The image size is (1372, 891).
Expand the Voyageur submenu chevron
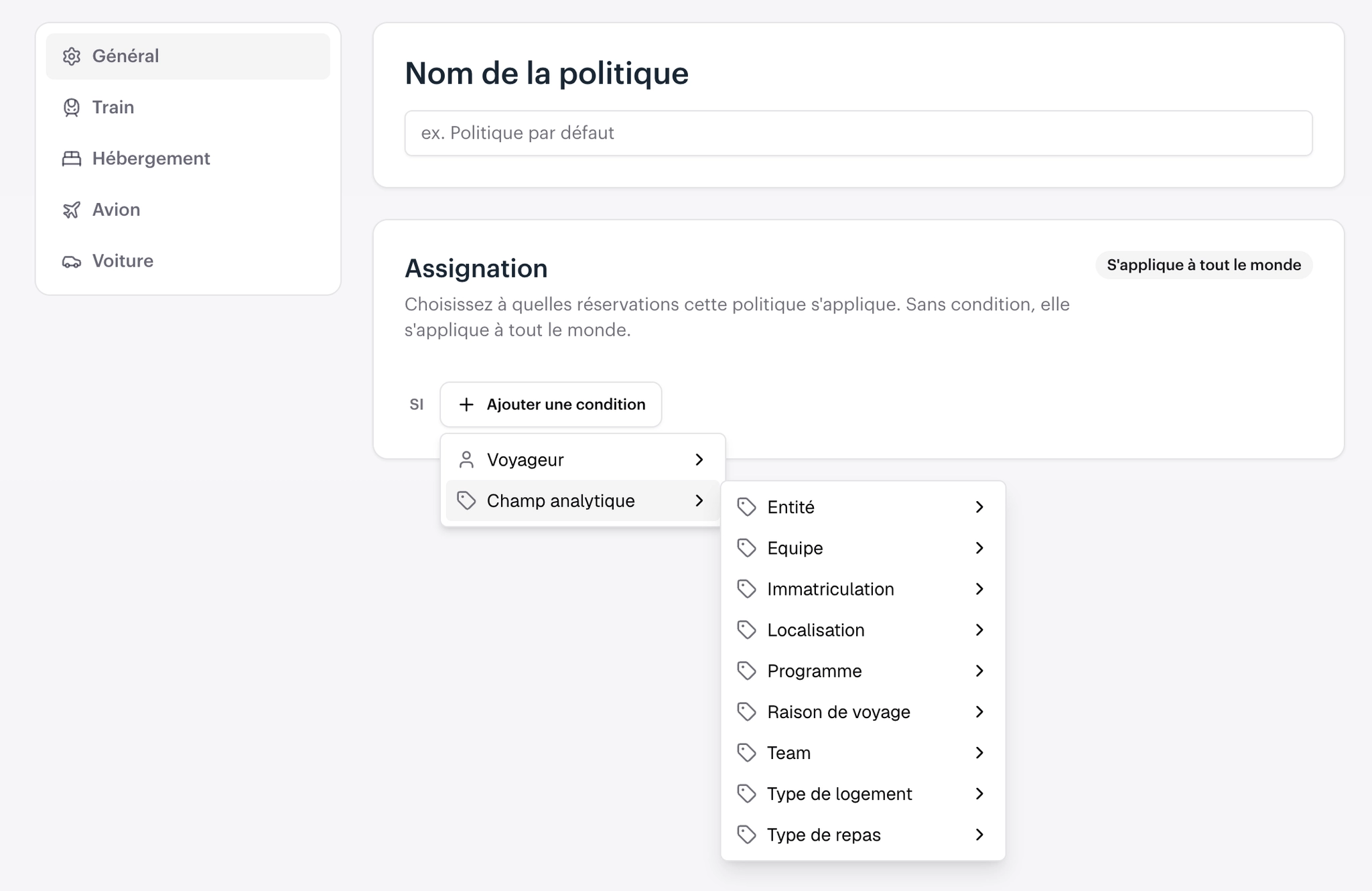coord(699,460)
